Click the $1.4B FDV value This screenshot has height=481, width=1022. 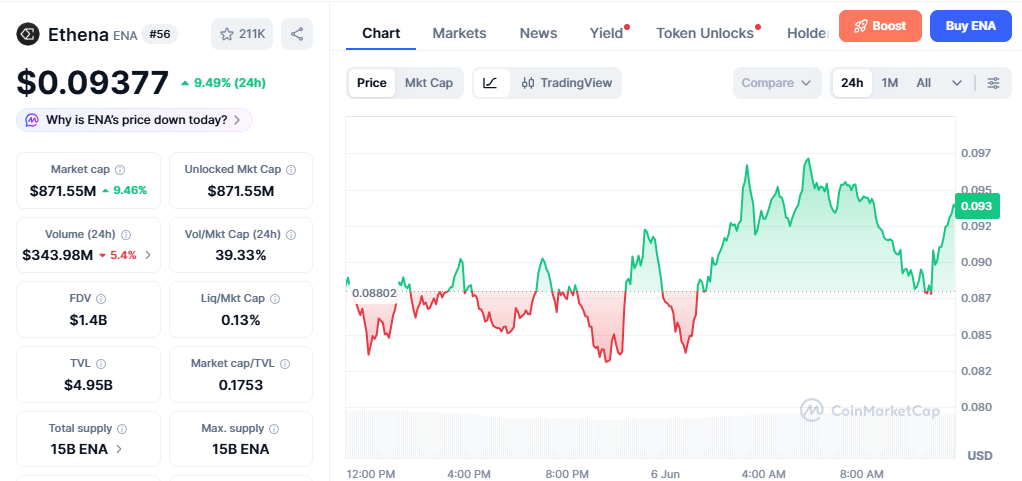tap(88, 319)
